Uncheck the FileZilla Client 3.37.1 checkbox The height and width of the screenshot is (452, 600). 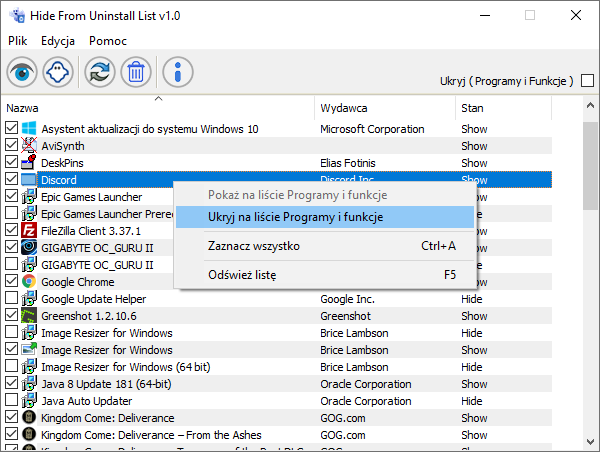click(x=11, y=230)
